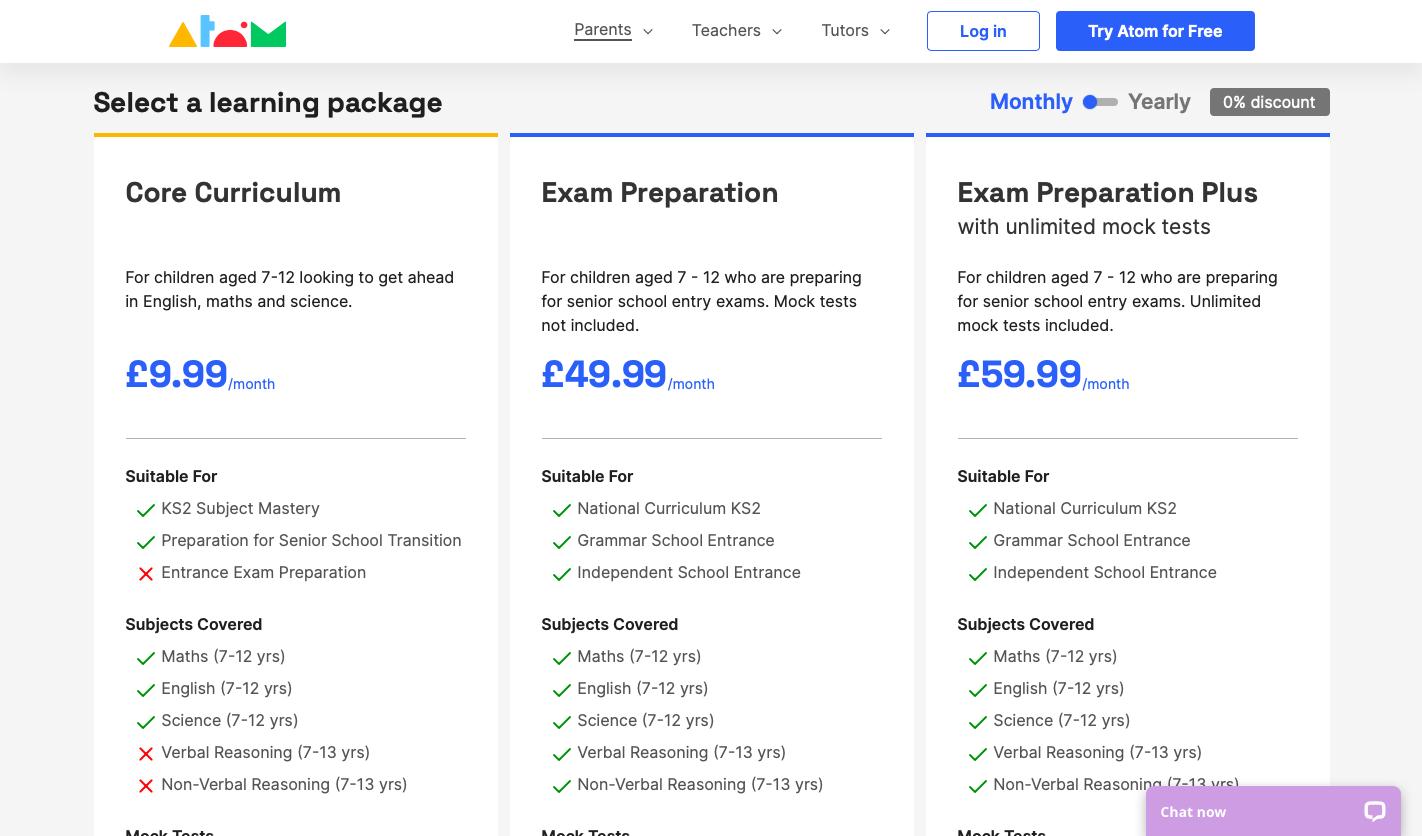Click the green check beside Independent School Entrance in Exam Preparation Plus
Image resolution: width=1422 pixels, height=836 pixels.
[x=978, y=574]
